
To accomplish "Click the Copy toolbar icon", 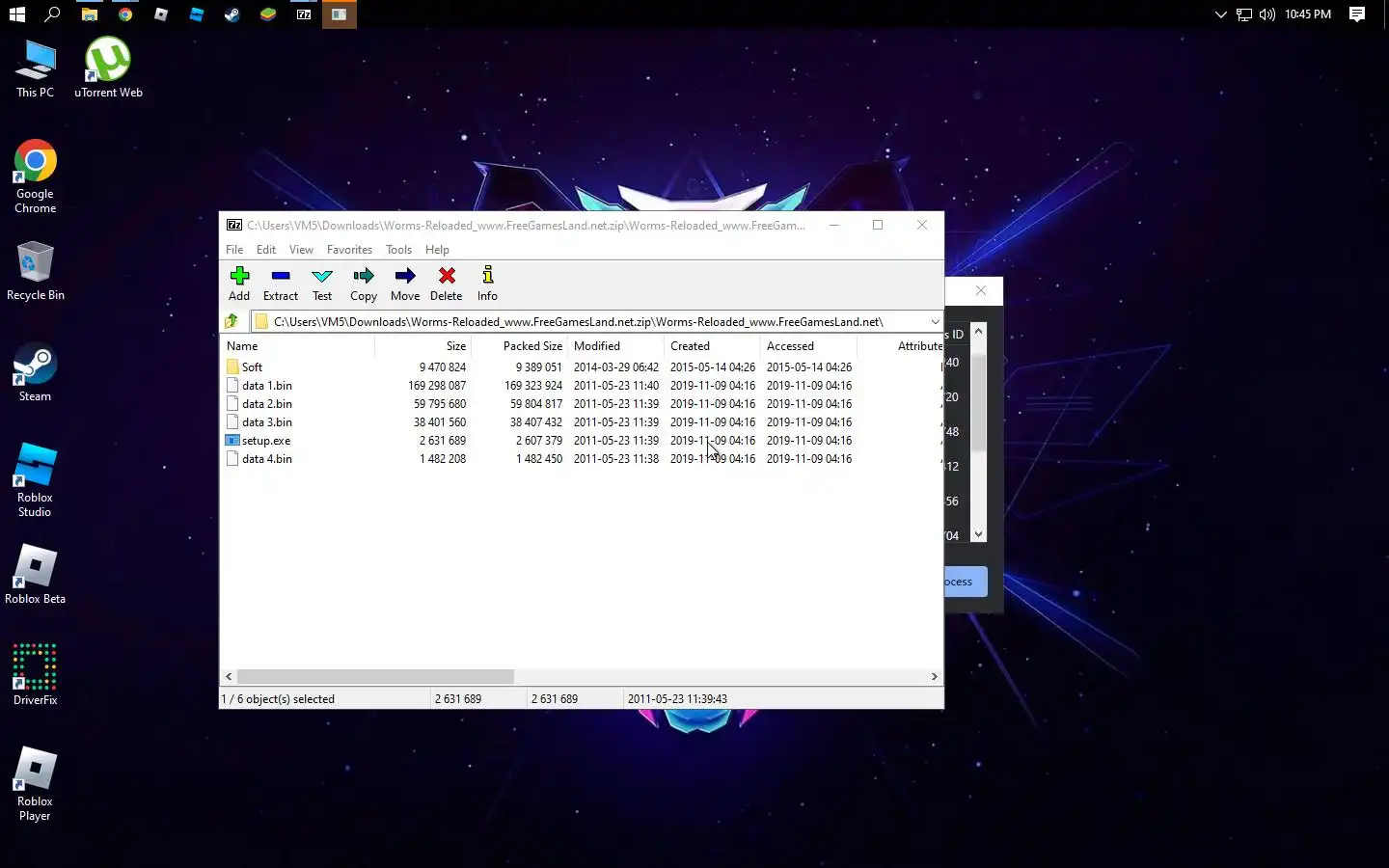I will pos(364,276).
